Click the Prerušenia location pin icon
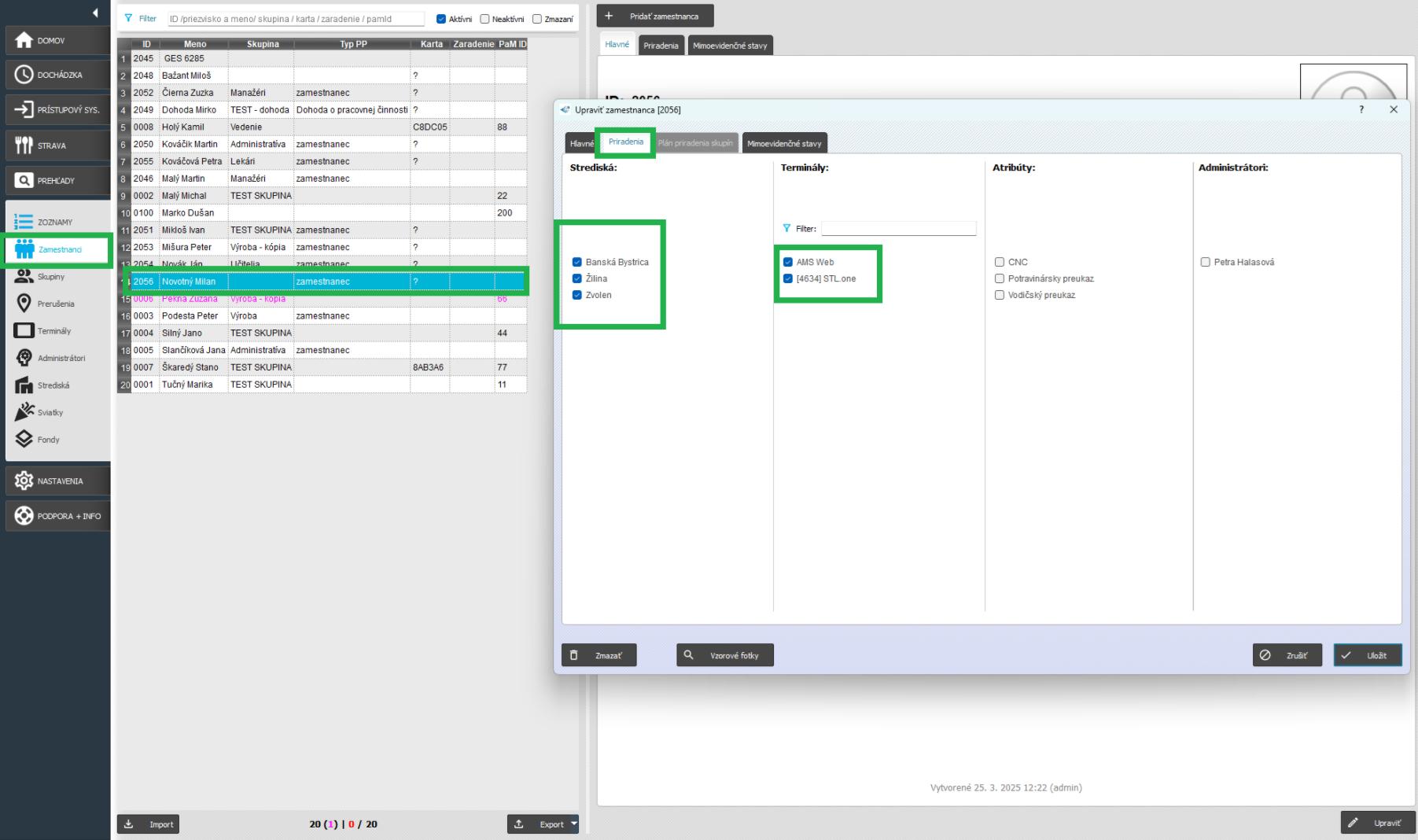The width and height of the screenshot is (1418, 840). pos(24,304)
